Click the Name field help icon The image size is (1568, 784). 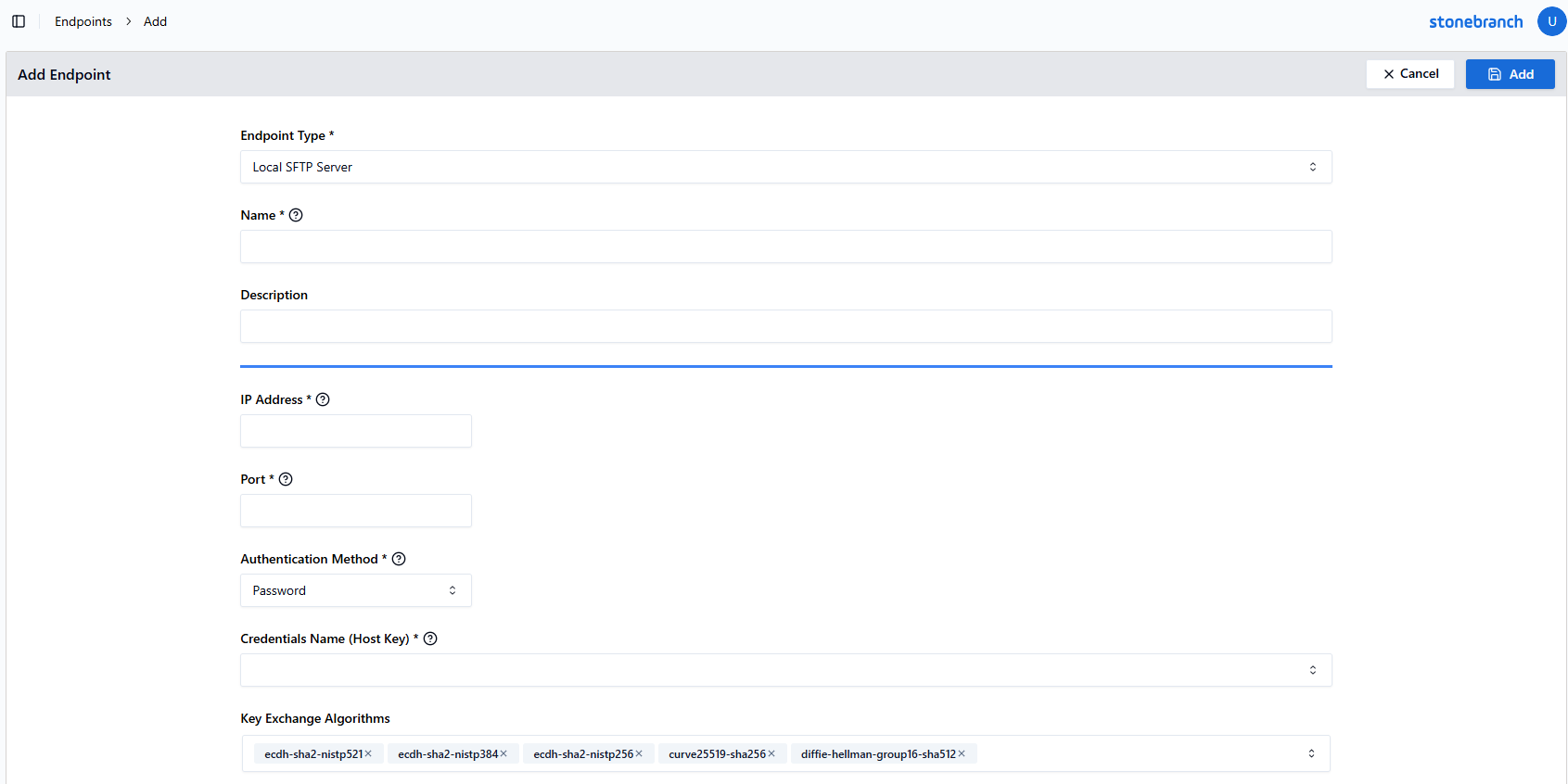(296, 215)
